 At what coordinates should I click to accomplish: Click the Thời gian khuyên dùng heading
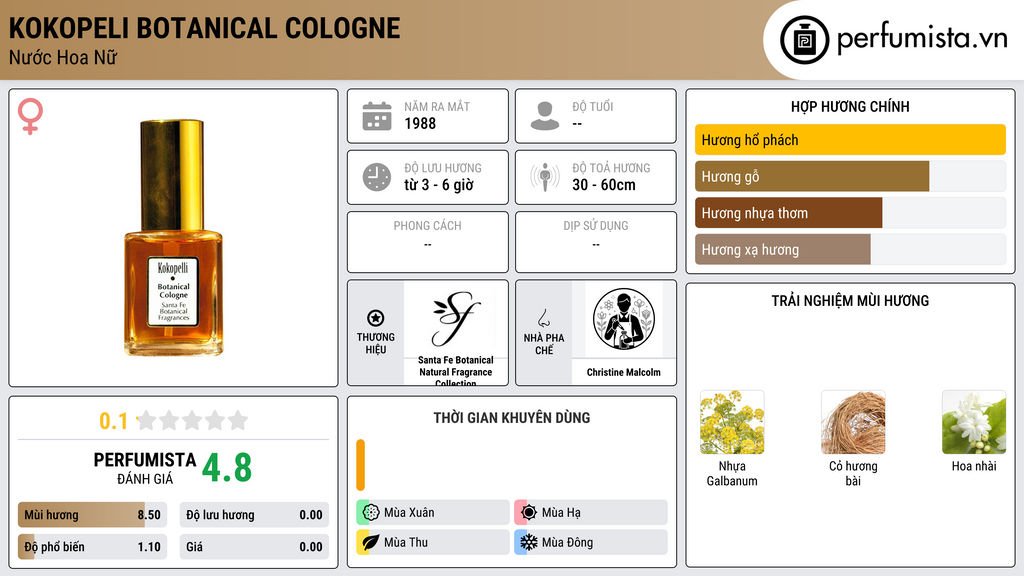click(512, 418)
